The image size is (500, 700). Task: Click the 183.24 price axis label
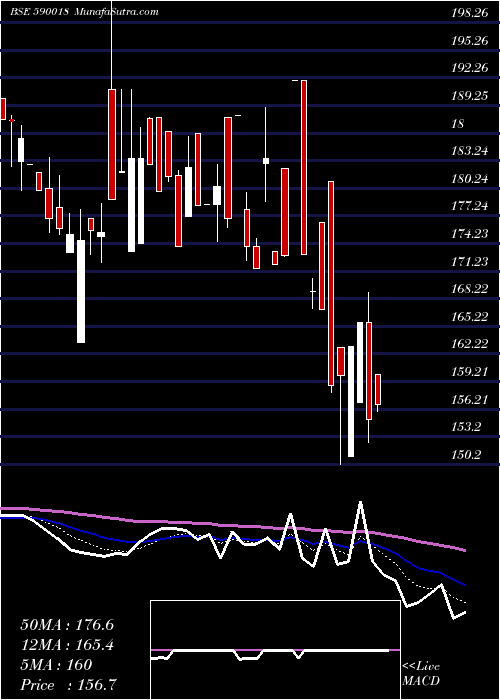[x=469, y=151]
